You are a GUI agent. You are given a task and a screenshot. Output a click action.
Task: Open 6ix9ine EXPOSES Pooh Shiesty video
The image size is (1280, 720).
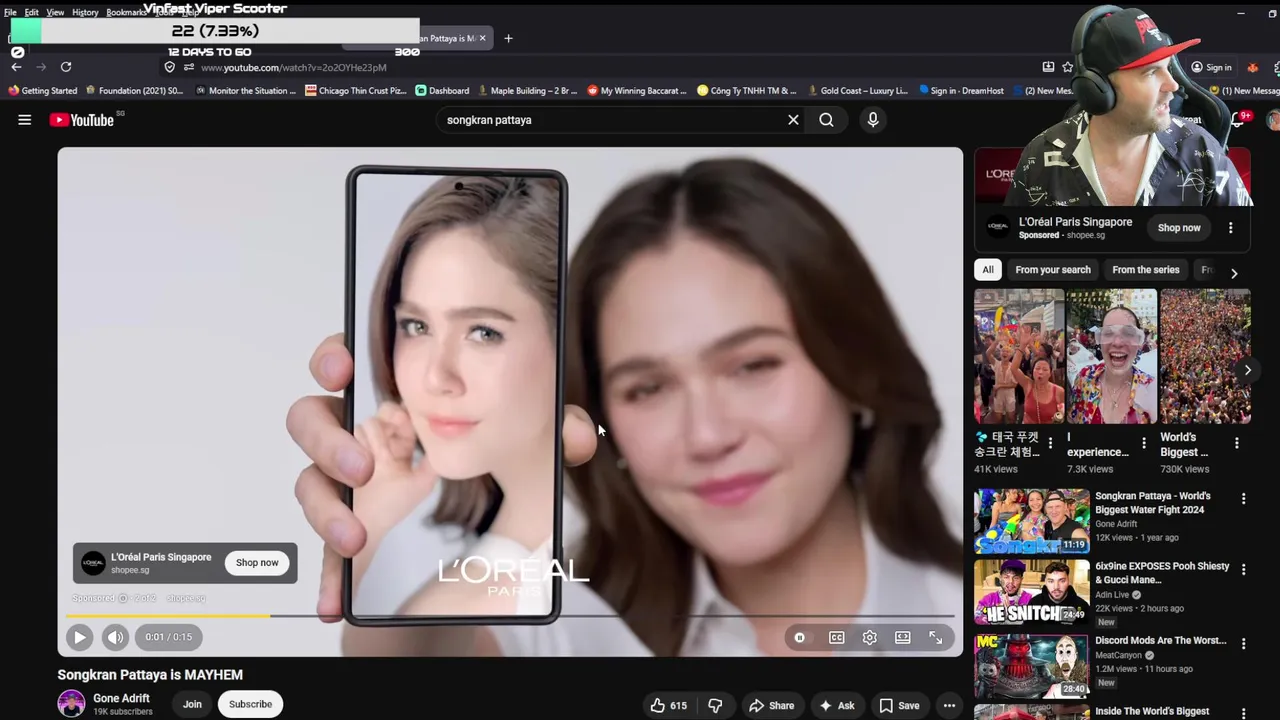(1032, 592)
